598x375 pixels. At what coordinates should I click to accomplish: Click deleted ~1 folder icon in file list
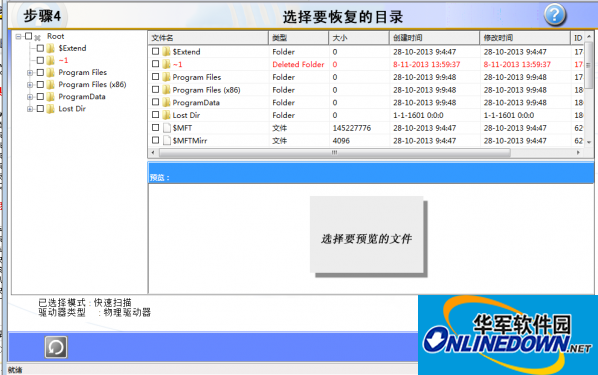pyautogui.click(x=166, y=64)
